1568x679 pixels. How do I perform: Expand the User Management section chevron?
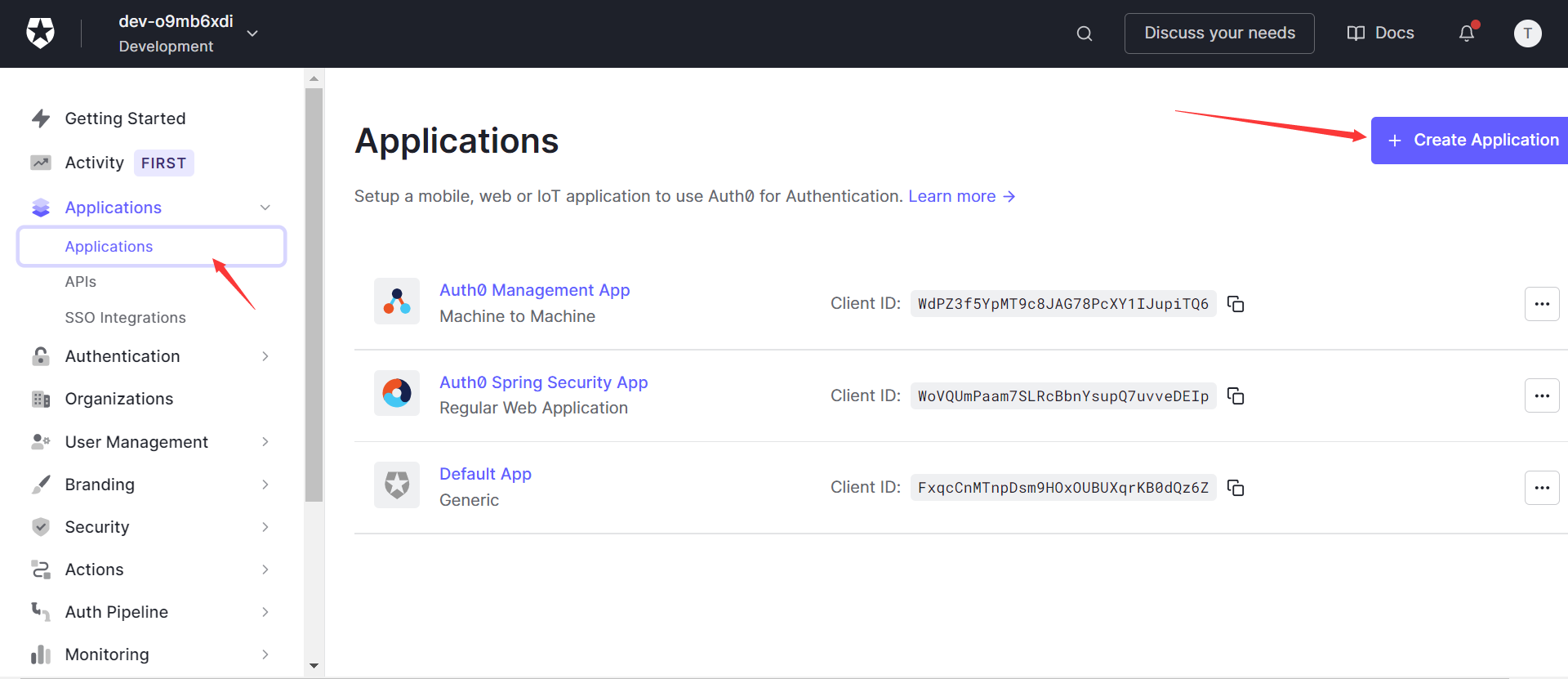265,442
